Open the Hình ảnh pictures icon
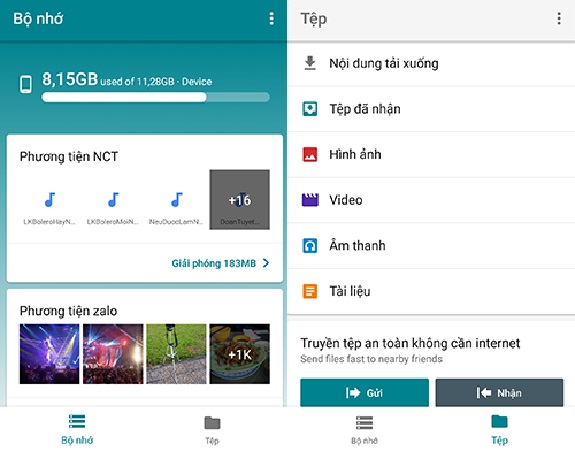Screen dimensions: 575x451 click(x=310, y=154)
